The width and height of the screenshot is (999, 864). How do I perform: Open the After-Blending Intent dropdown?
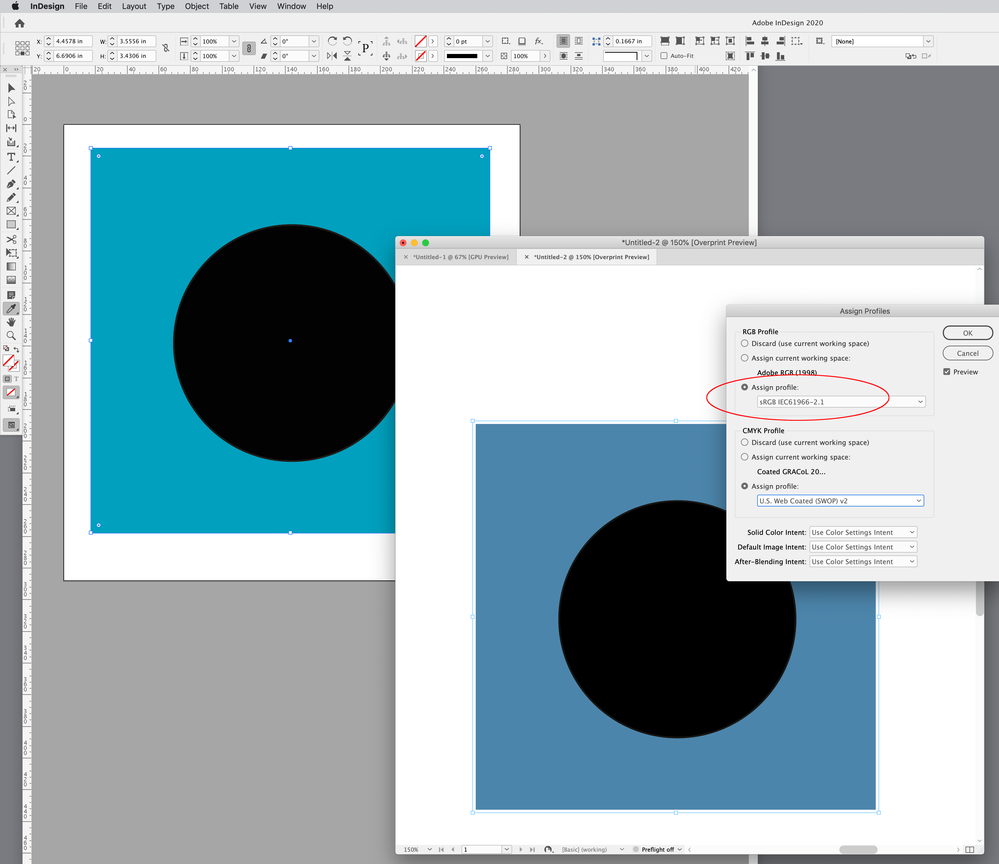point(863,562)
